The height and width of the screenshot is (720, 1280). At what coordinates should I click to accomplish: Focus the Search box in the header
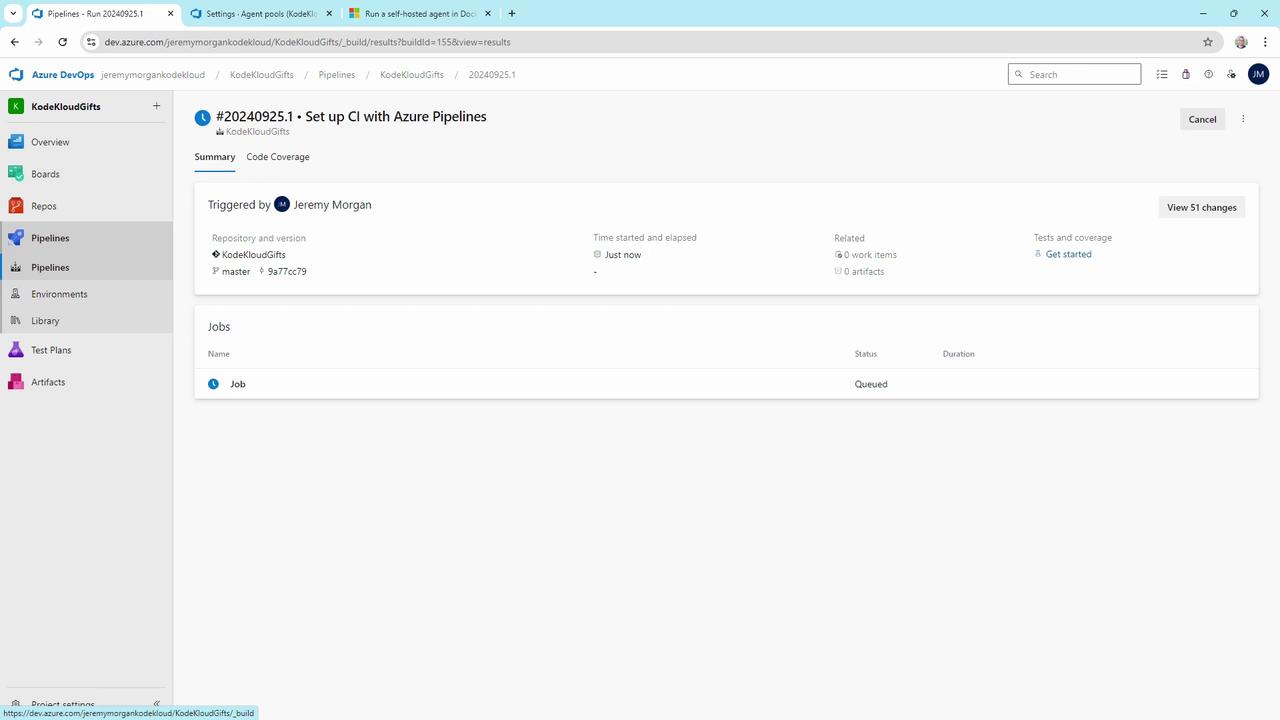[x=1074, y=74]
